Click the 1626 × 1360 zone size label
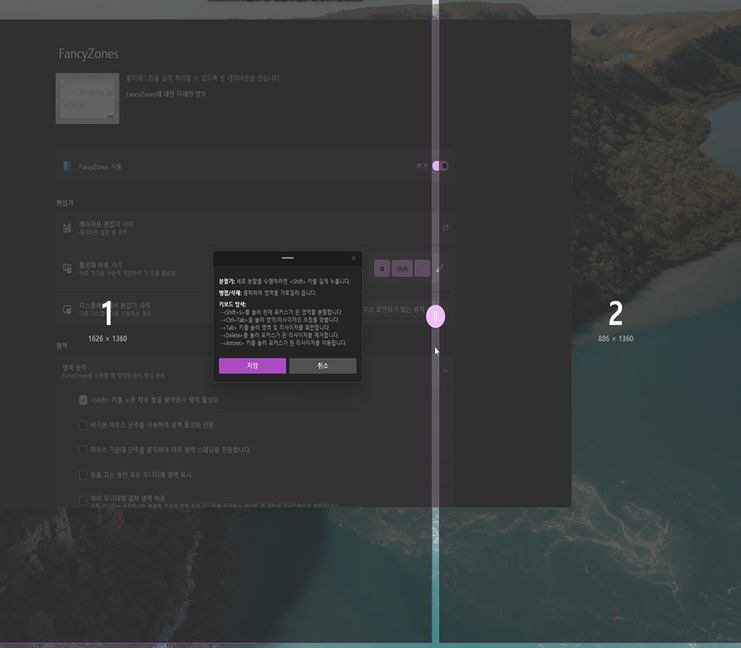741x648 pixels. 107,338
